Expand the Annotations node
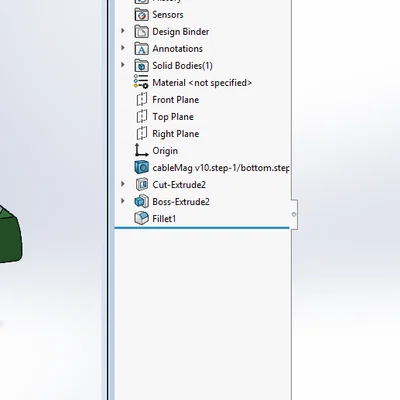The height and width of the screenshot is (400, 400). pyautogui.click(x=123, y=48)
